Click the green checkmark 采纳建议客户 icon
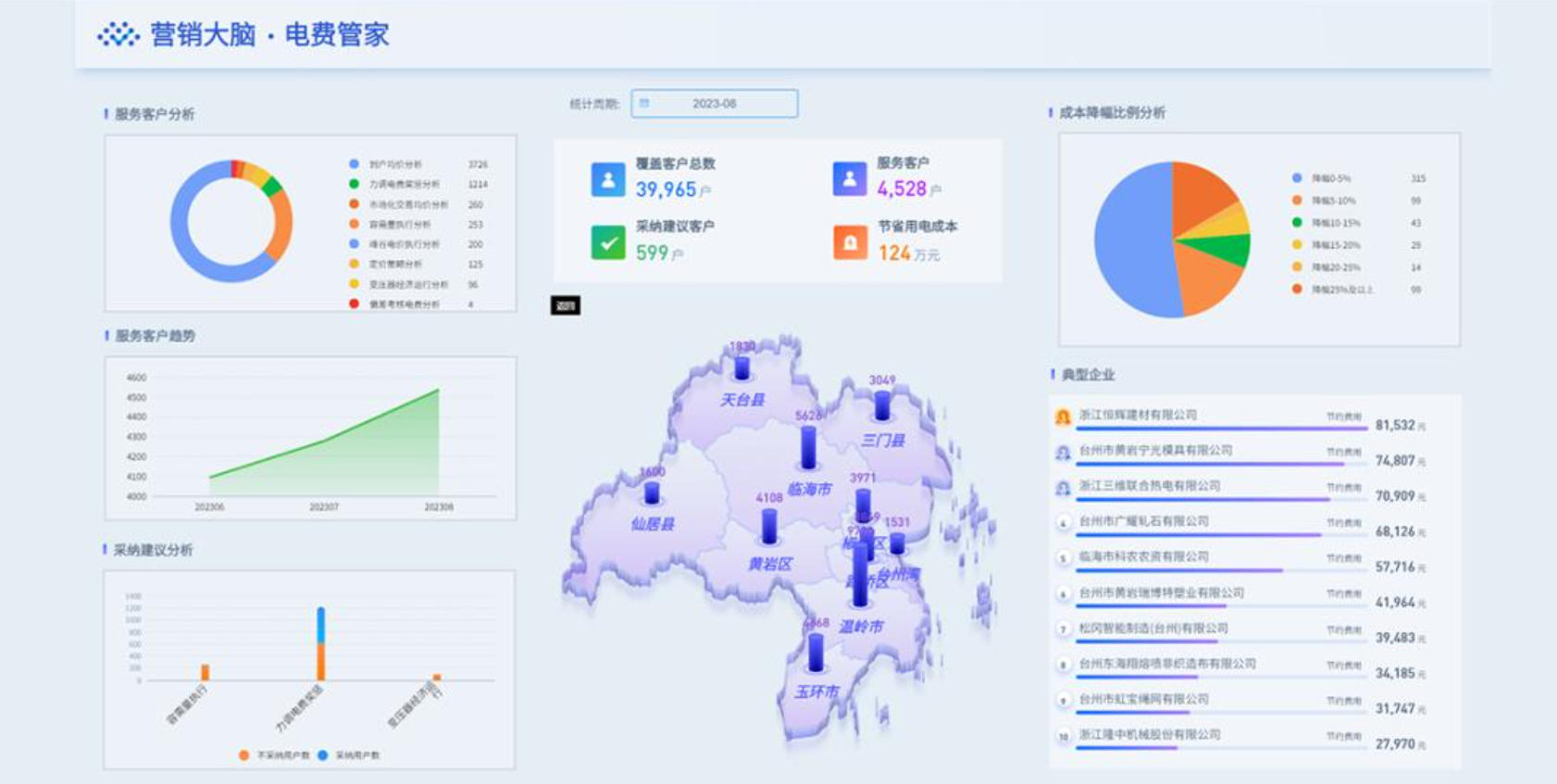Image resolution: width=1557 pixels, height=784 pixels. click(x=608, y=243)
